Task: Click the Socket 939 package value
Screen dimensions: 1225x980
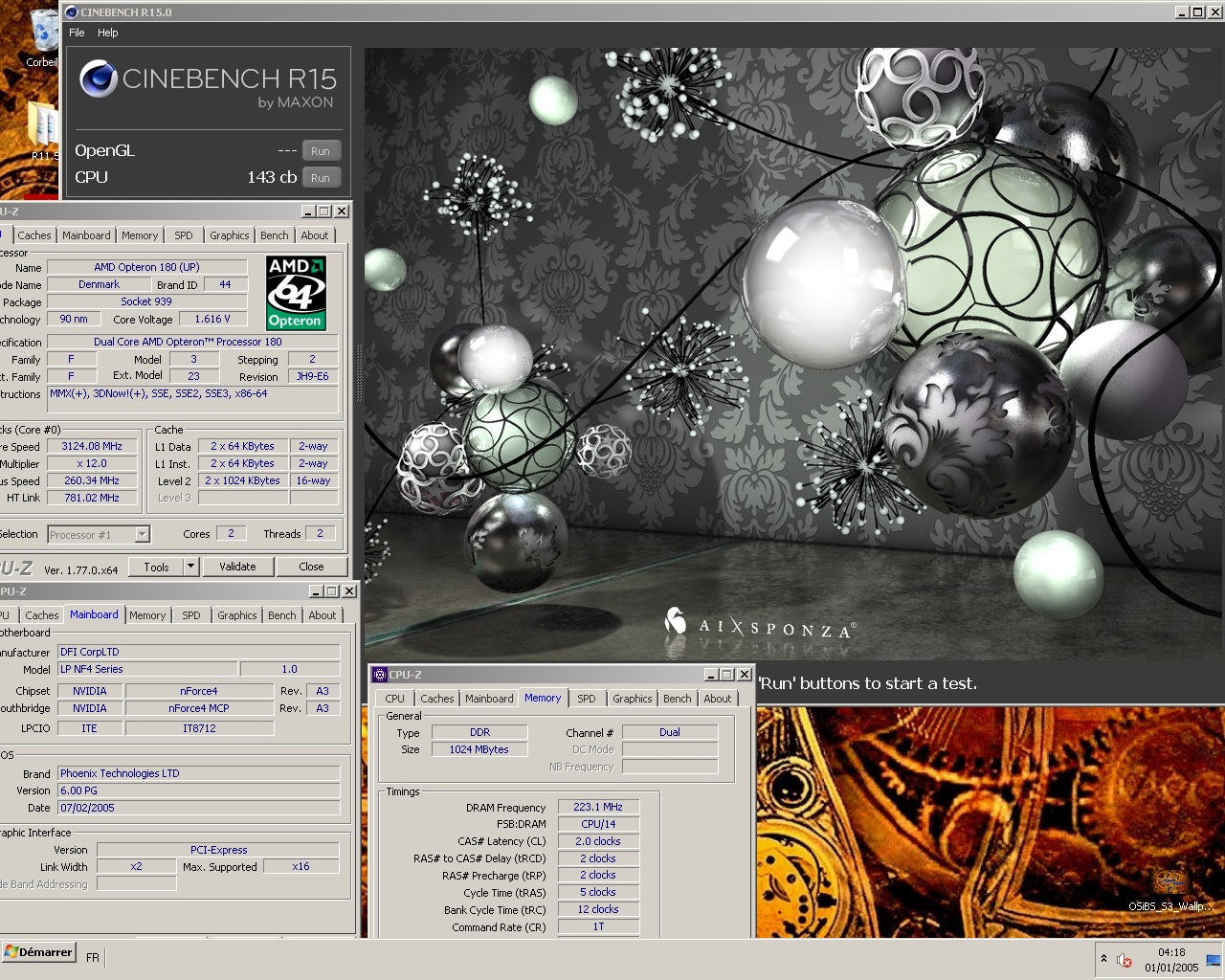Action: [146, 301]
